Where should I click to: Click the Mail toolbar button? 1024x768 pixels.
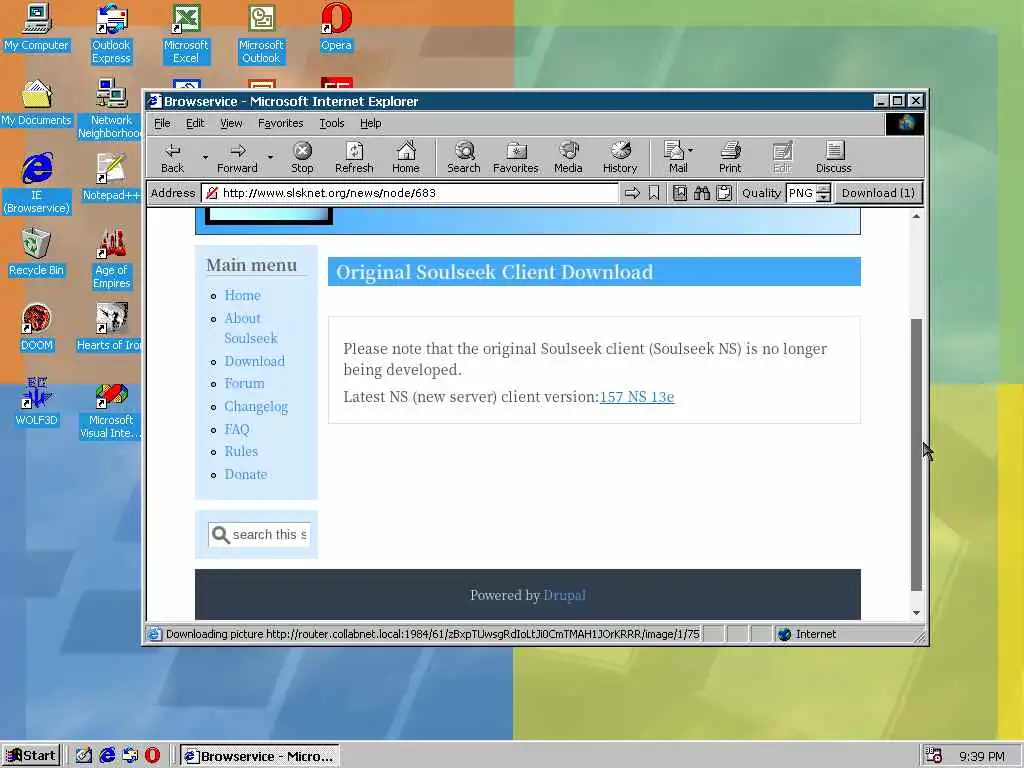(x=673, y=157)
